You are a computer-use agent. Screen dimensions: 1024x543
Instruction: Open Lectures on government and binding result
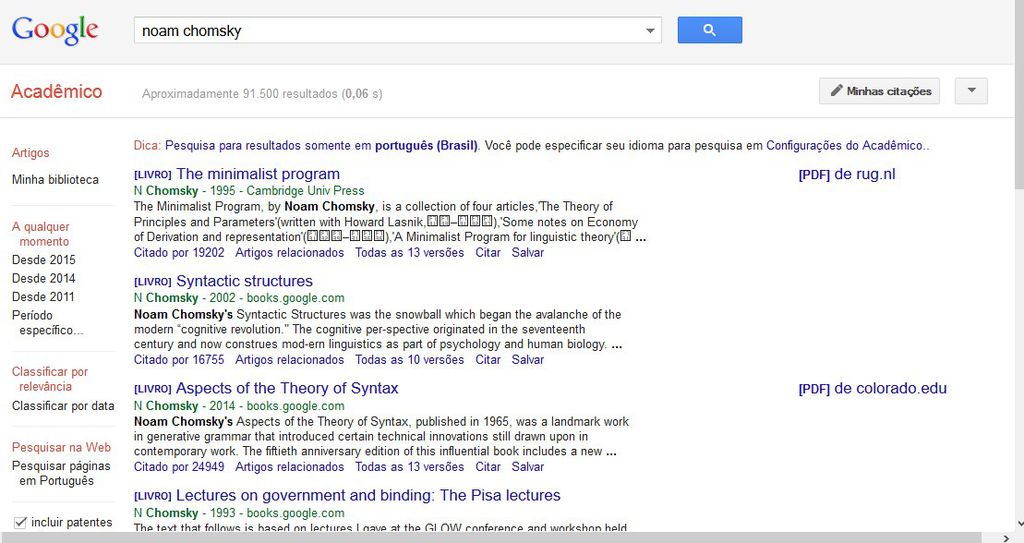[x=368, y=495]
